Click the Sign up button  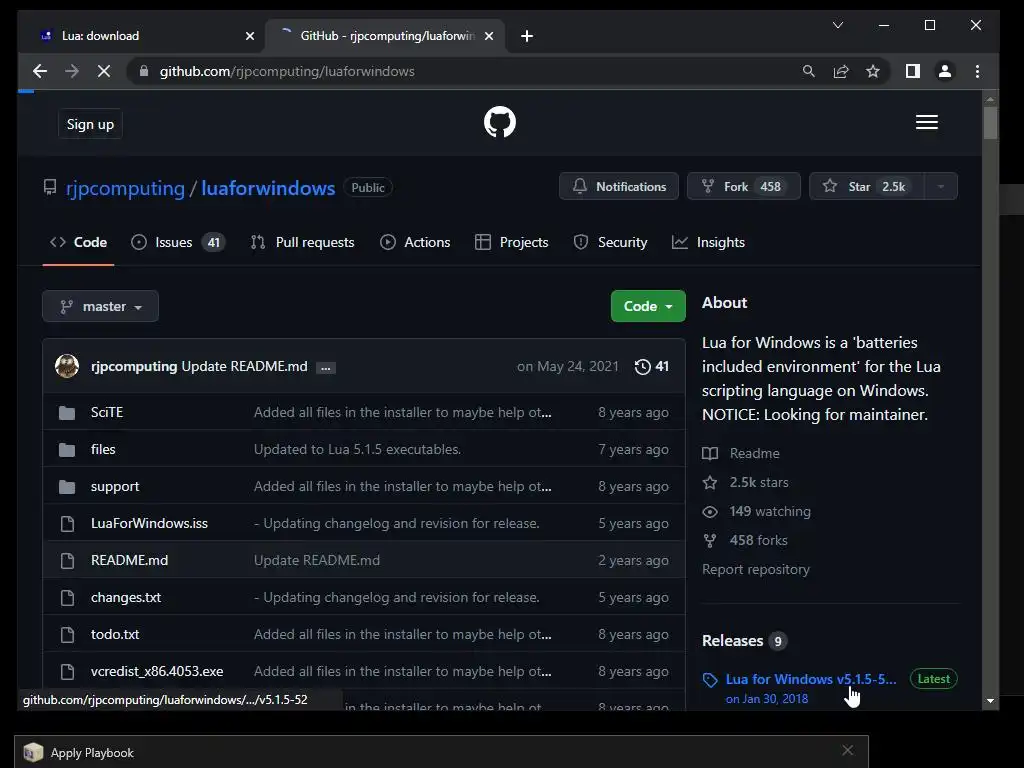point(90,124)
